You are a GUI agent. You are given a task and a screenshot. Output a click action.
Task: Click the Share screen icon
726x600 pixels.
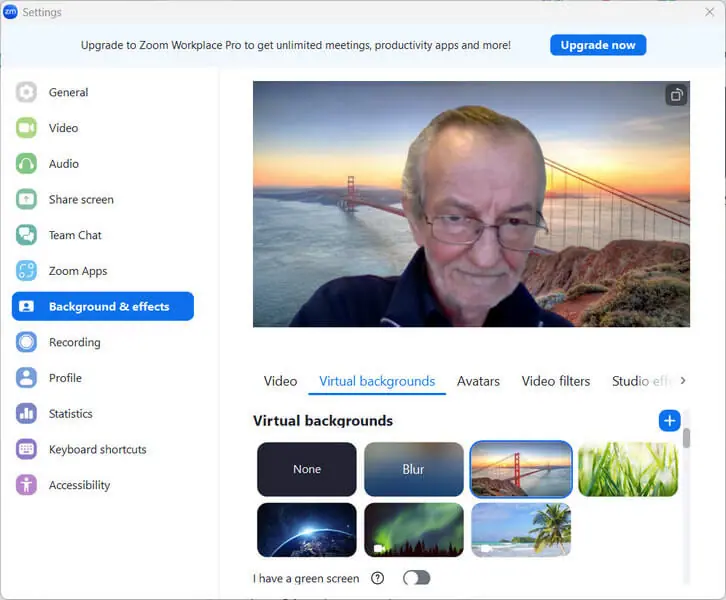click(x=26, y=199)
